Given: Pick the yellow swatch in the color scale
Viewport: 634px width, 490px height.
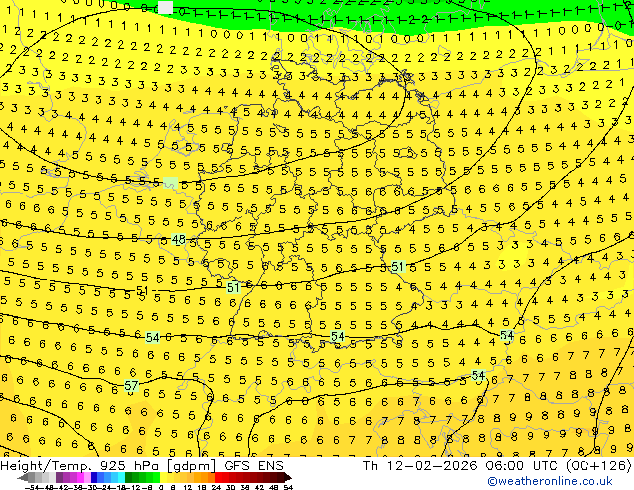Looking at the screenshot, I should [x=163, y=477].
